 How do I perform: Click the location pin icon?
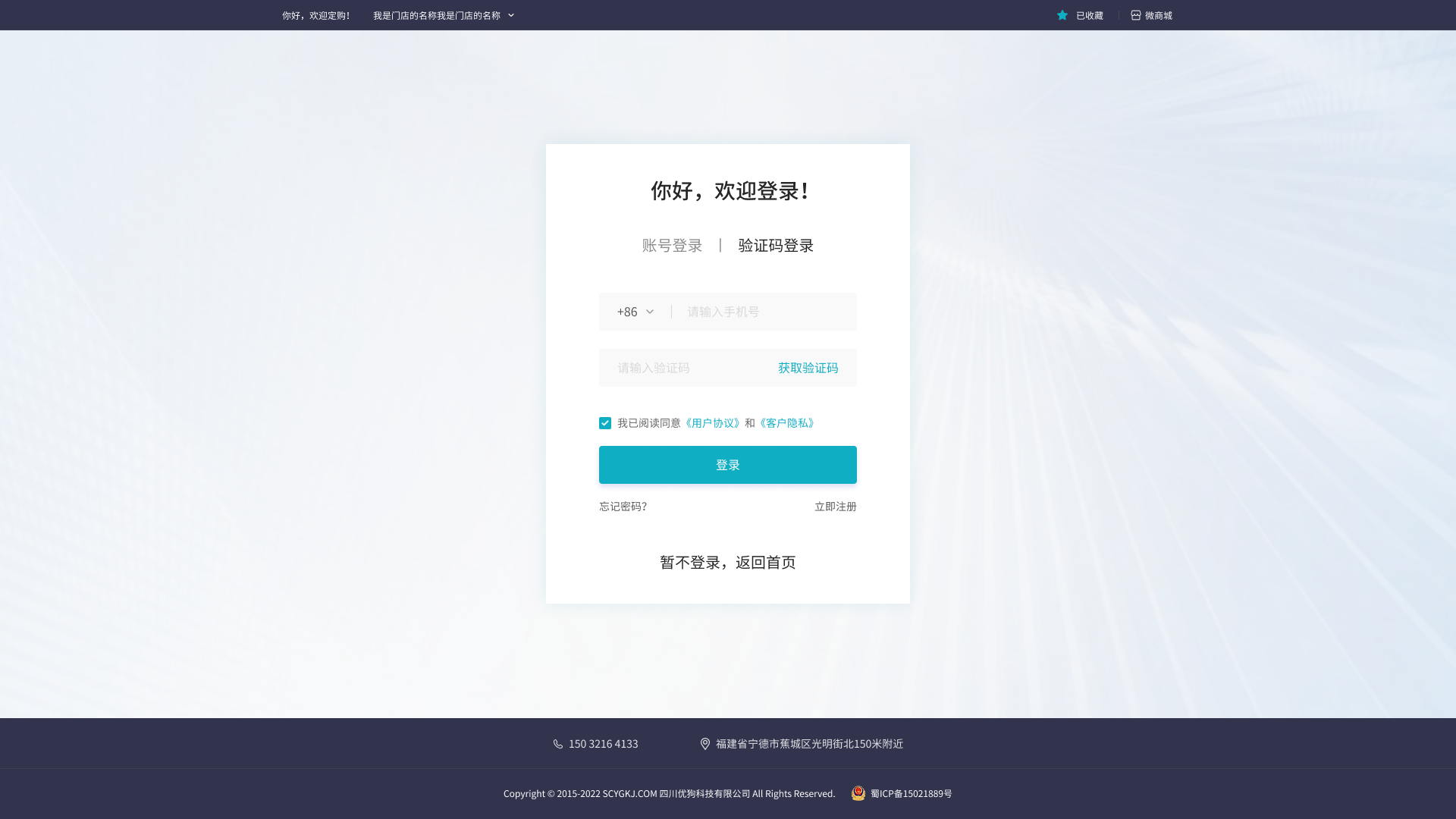point(705,744)
